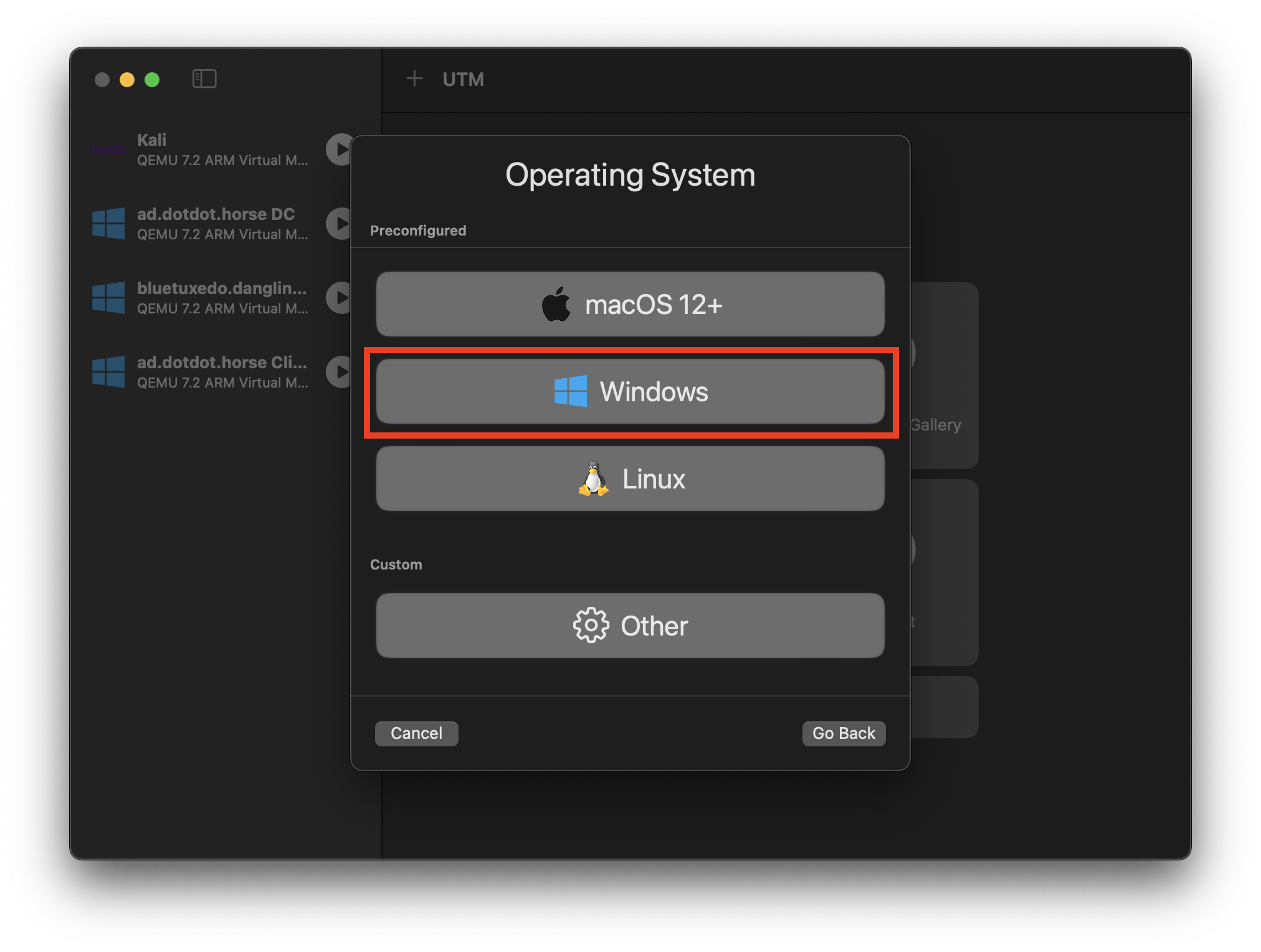Click the green zoom window button
This screenshot has width=1261, height=952.
tap(152, 80)
